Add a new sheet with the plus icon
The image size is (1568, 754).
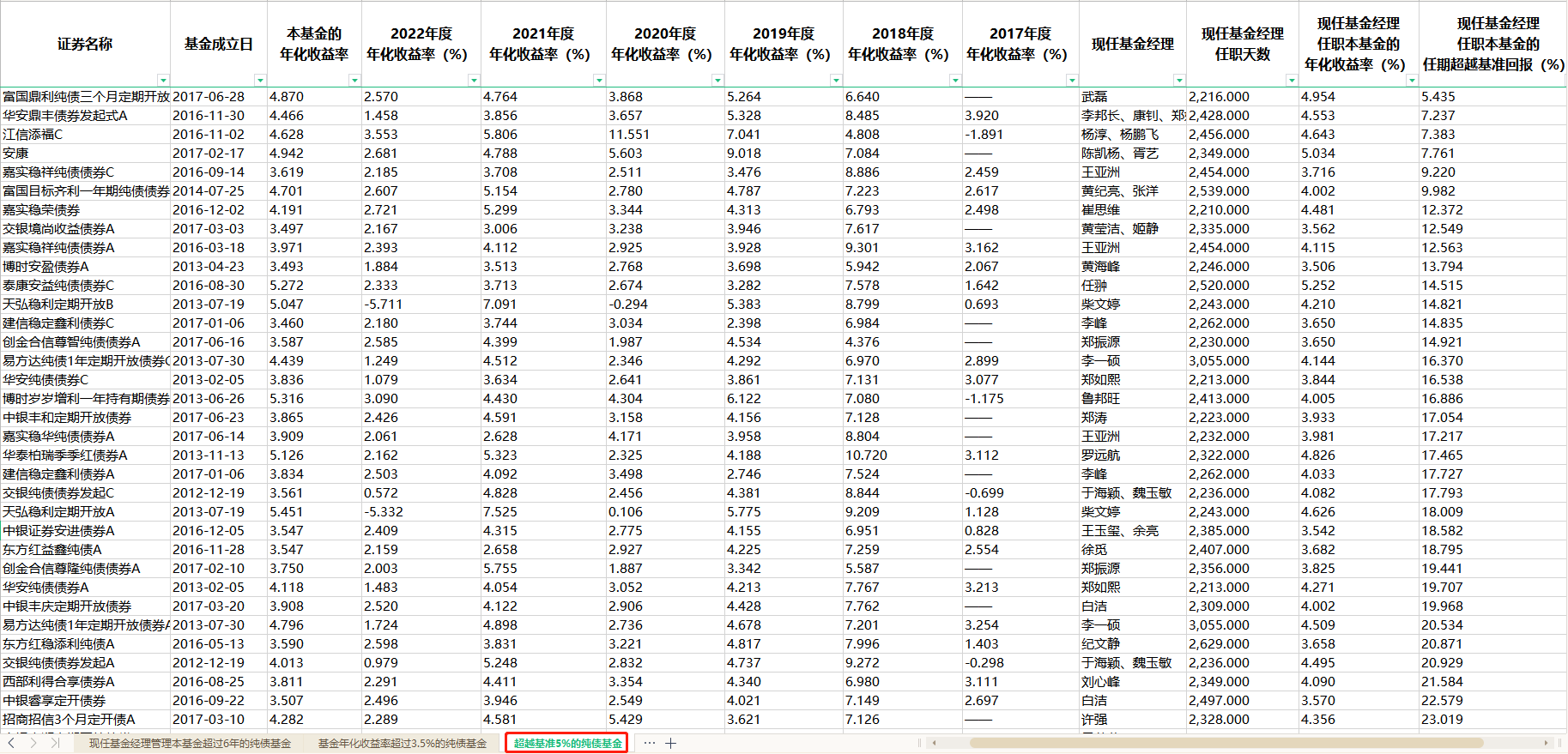(671, 743)
